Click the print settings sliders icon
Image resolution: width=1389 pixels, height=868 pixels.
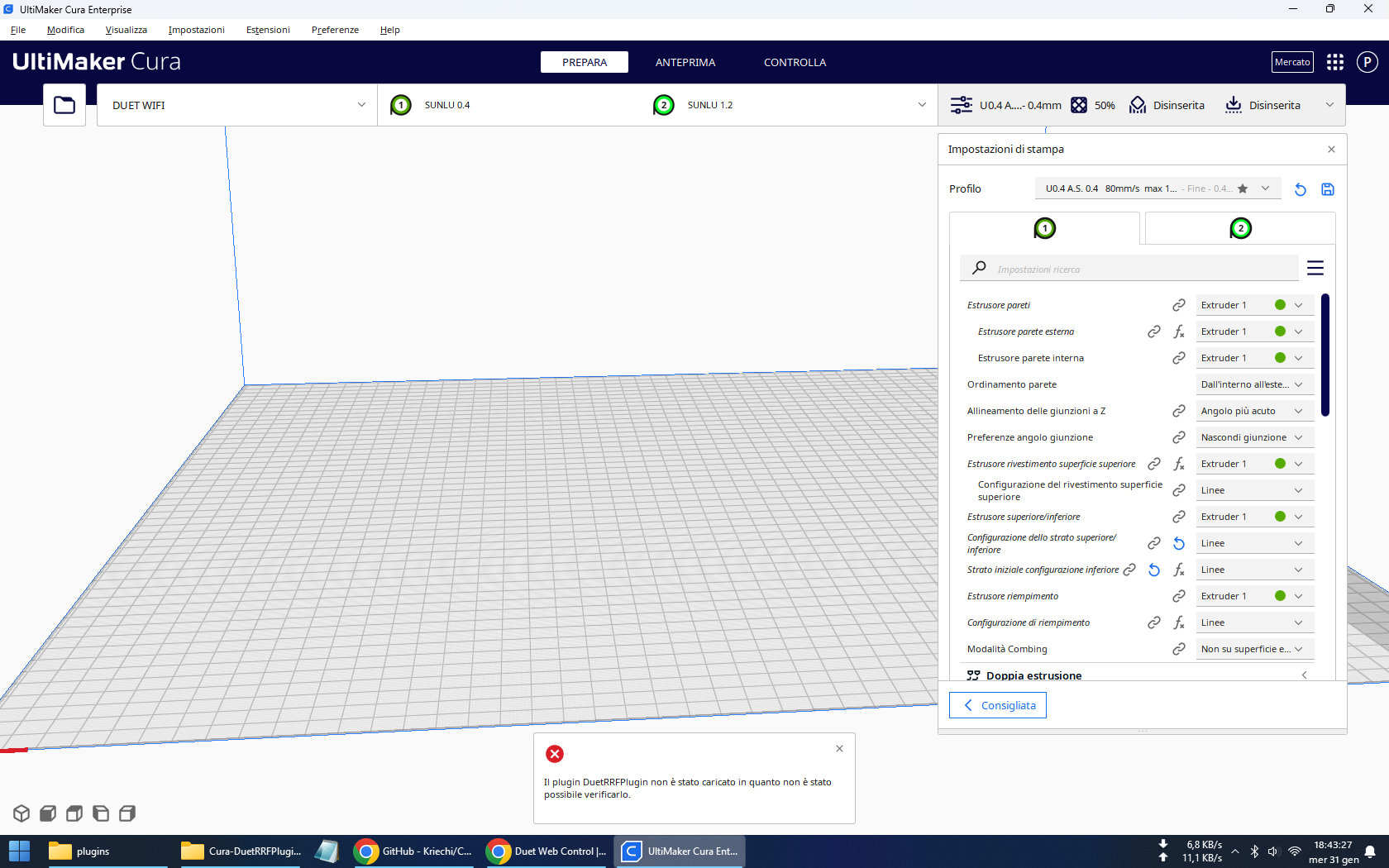click(x=961, y=105)
